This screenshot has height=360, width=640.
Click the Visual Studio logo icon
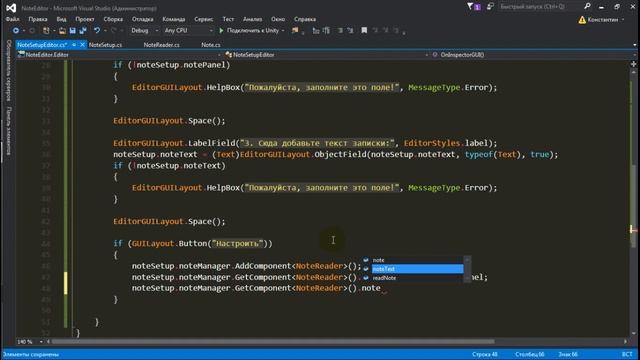click(11, 8)
